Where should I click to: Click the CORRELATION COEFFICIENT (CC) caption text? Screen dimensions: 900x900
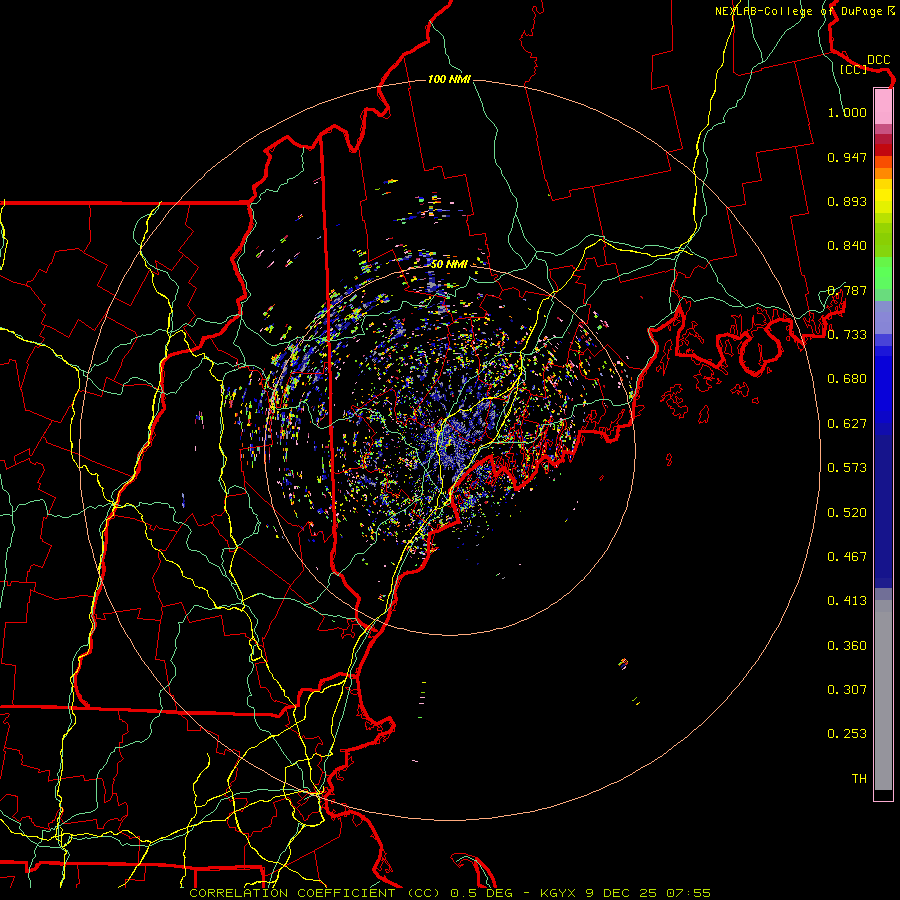coord(315,893)
